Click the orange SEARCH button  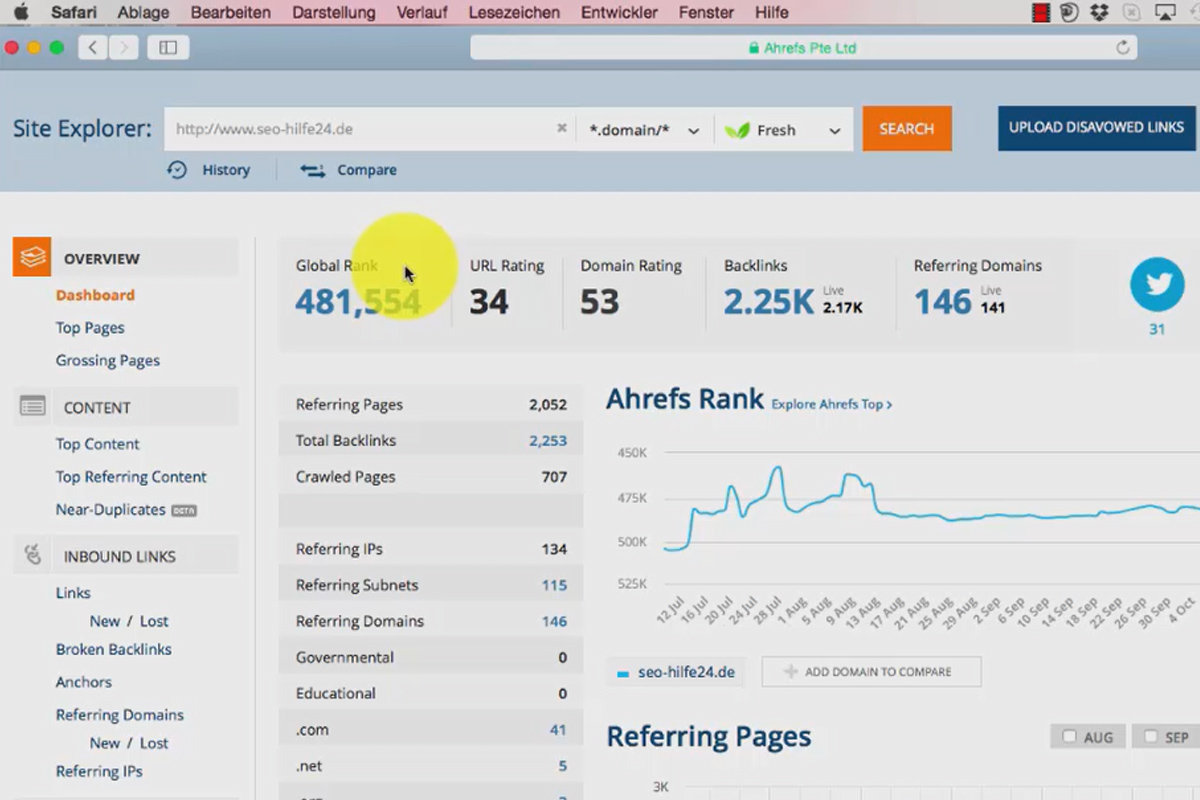[907, 129]
